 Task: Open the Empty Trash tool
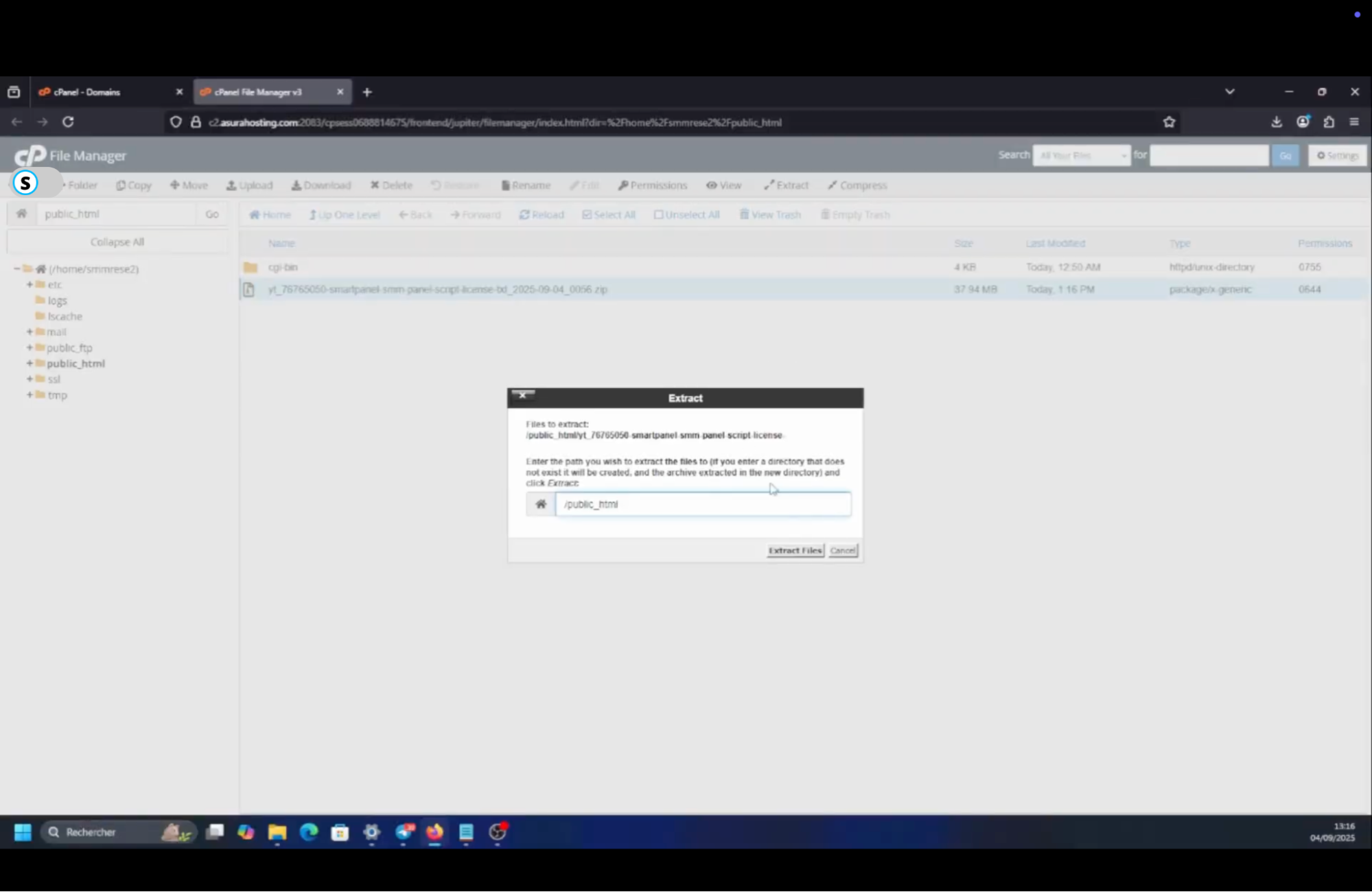pyautogui.click(x=855, y=214)
